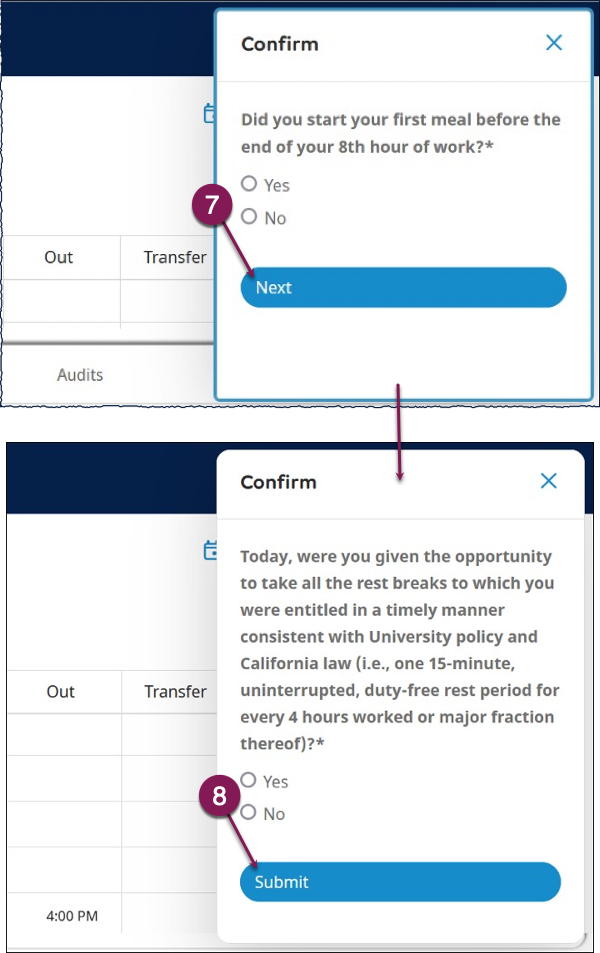
Task: Click the step 8 callout badge
Action: [x=219, y=795]
